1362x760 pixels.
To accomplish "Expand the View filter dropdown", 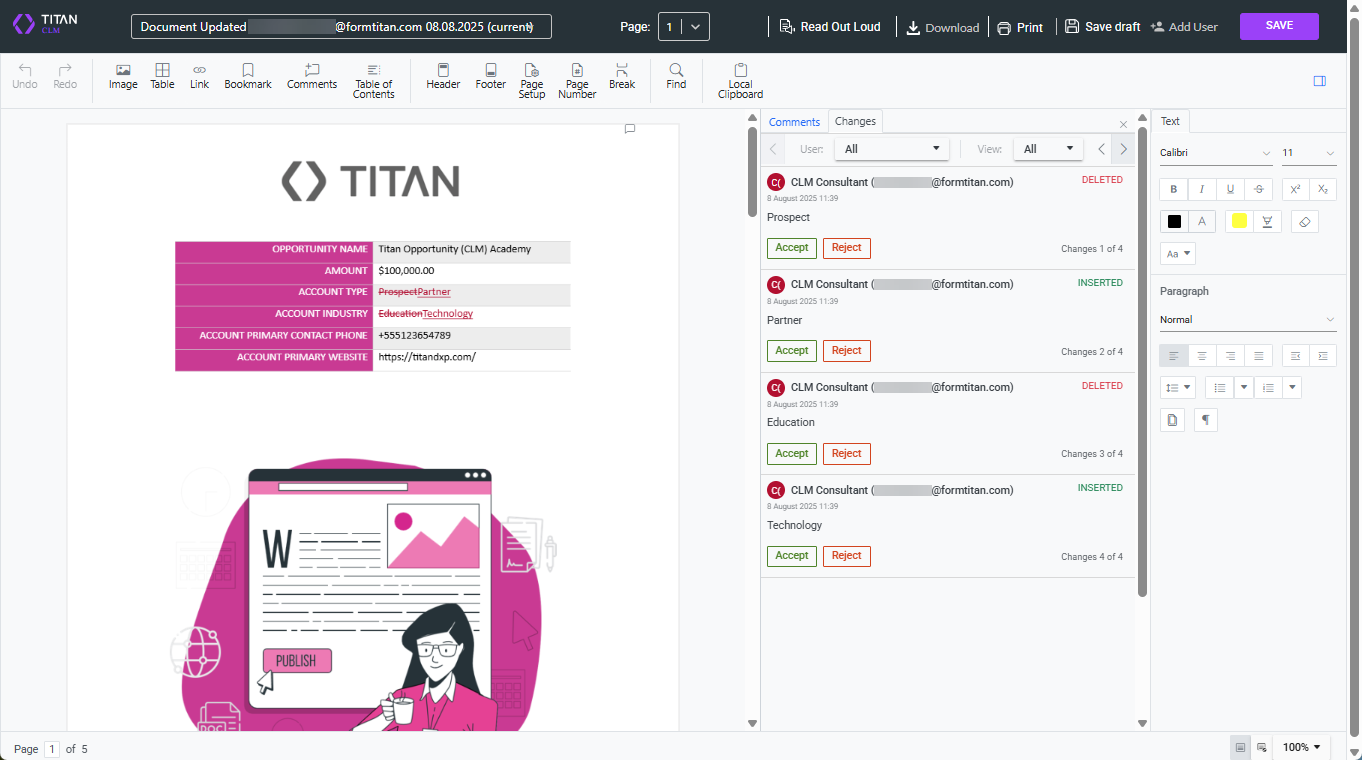I will tap(1048, 148).
